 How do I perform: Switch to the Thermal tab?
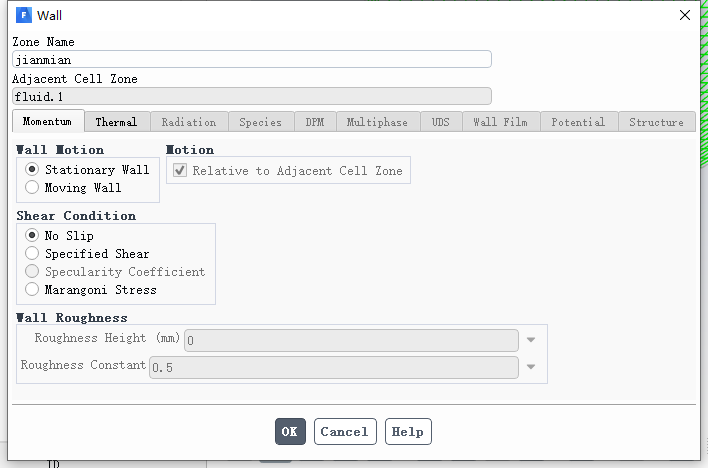116,122
